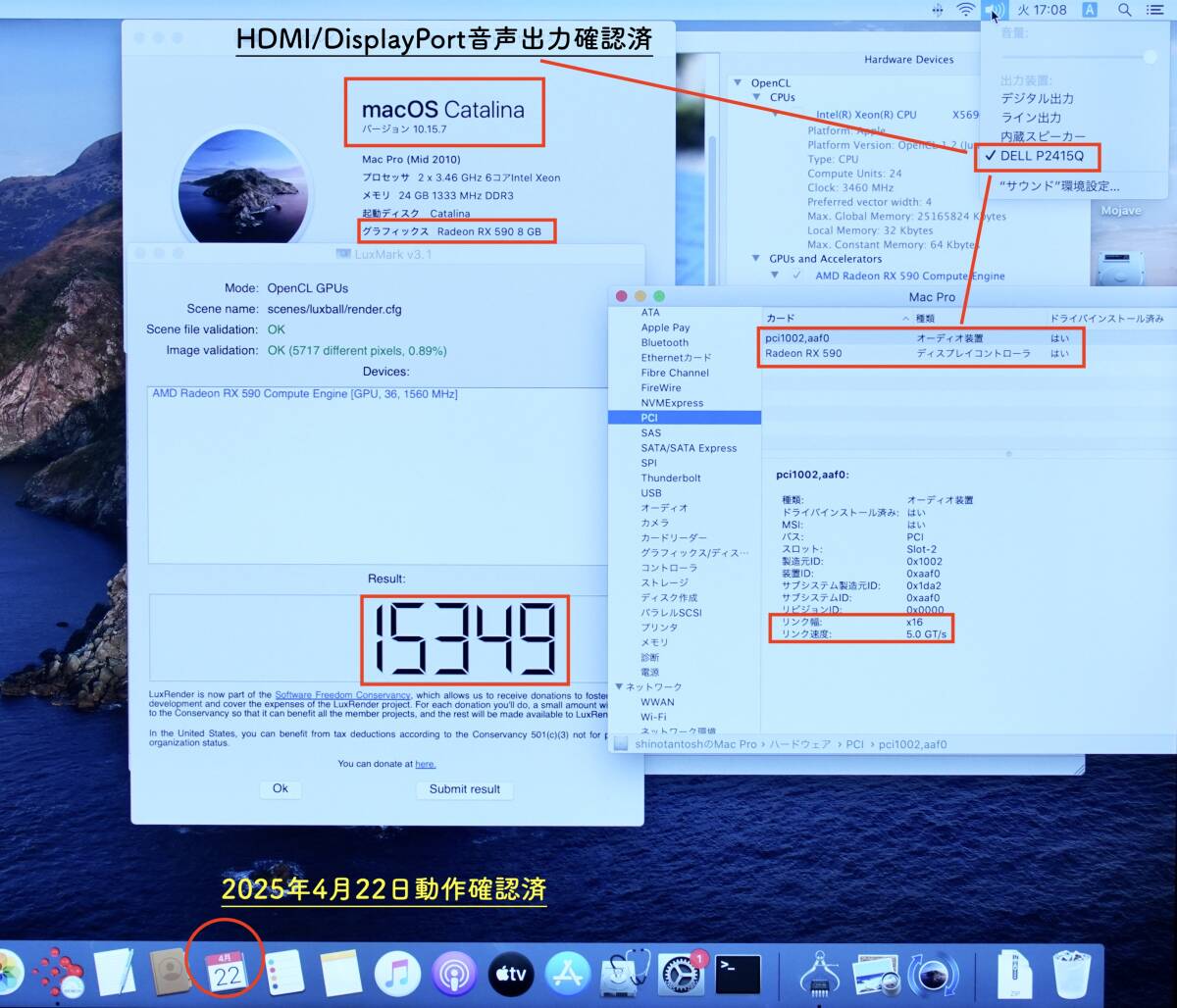
Task: Sort by the カード column header
Action: click(836, 319)
